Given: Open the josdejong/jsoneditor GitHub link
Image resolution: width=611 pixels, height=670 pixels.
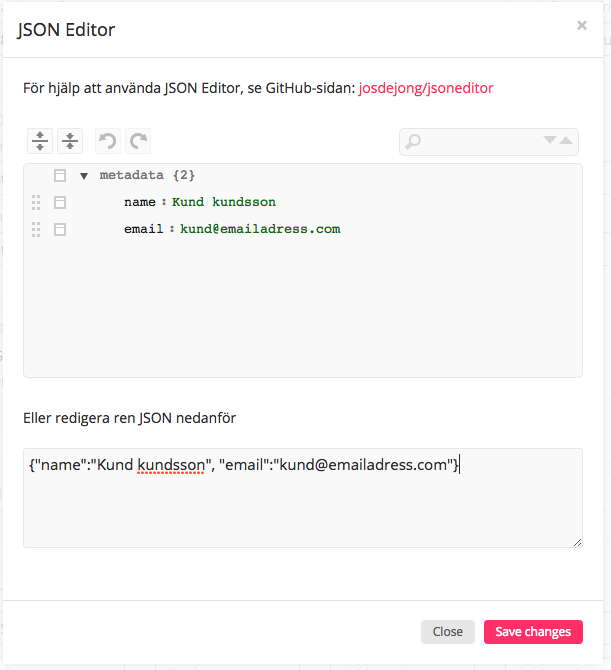Looking at the screenshot, I should click(426, 88).
